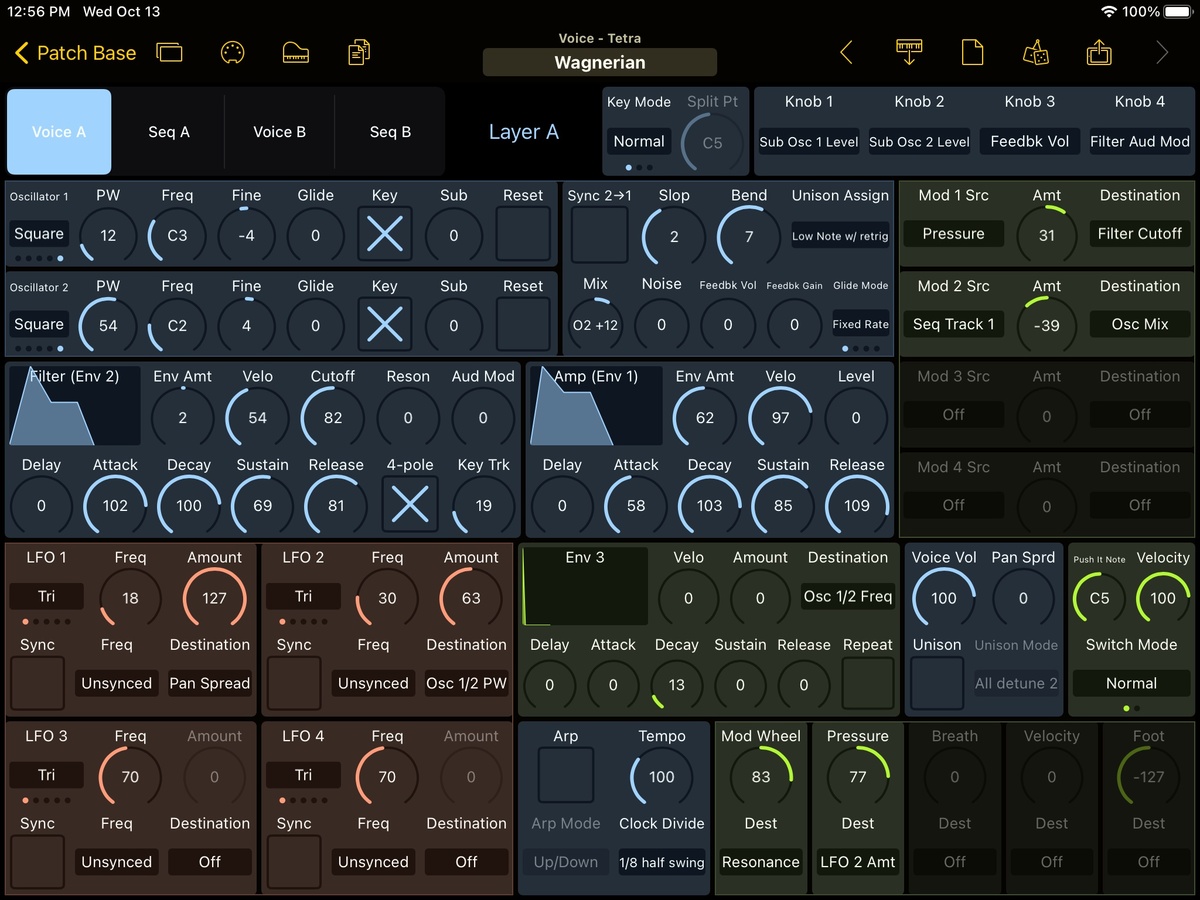Go to next patch arrow
The width and height of the screenshot is (1200, 900).
(1162, 53)
